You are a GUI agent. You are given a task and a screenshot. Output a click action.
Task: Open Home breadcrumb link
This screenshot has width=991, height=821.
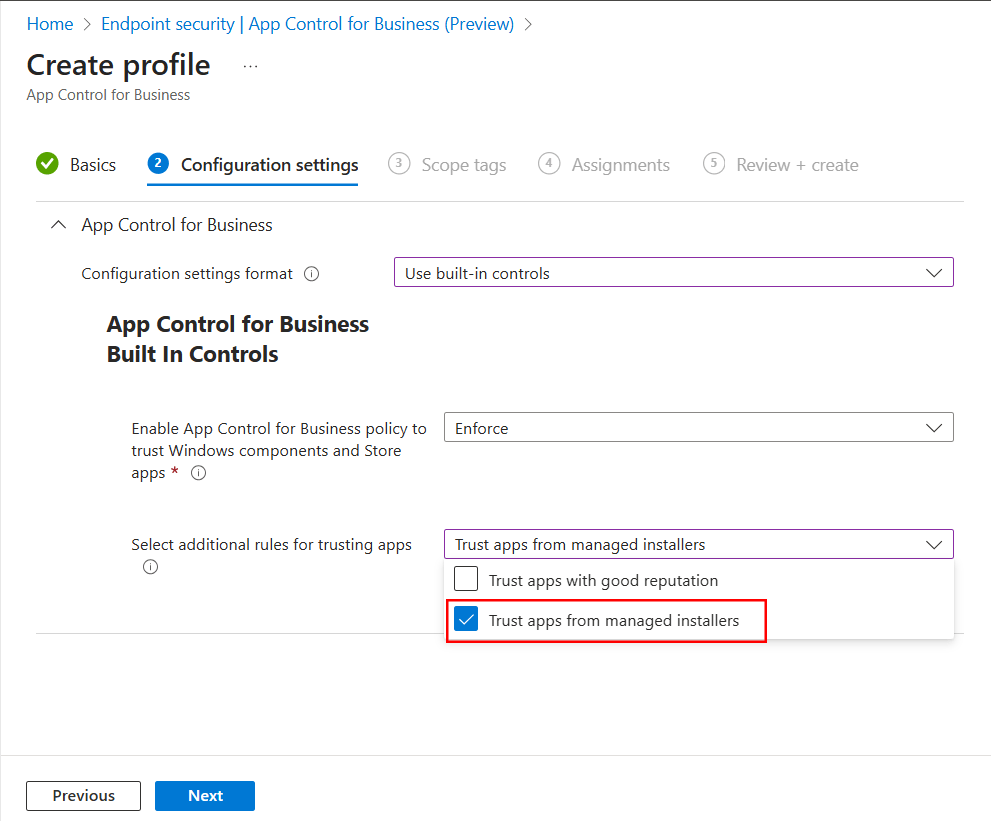click(50, 24)
